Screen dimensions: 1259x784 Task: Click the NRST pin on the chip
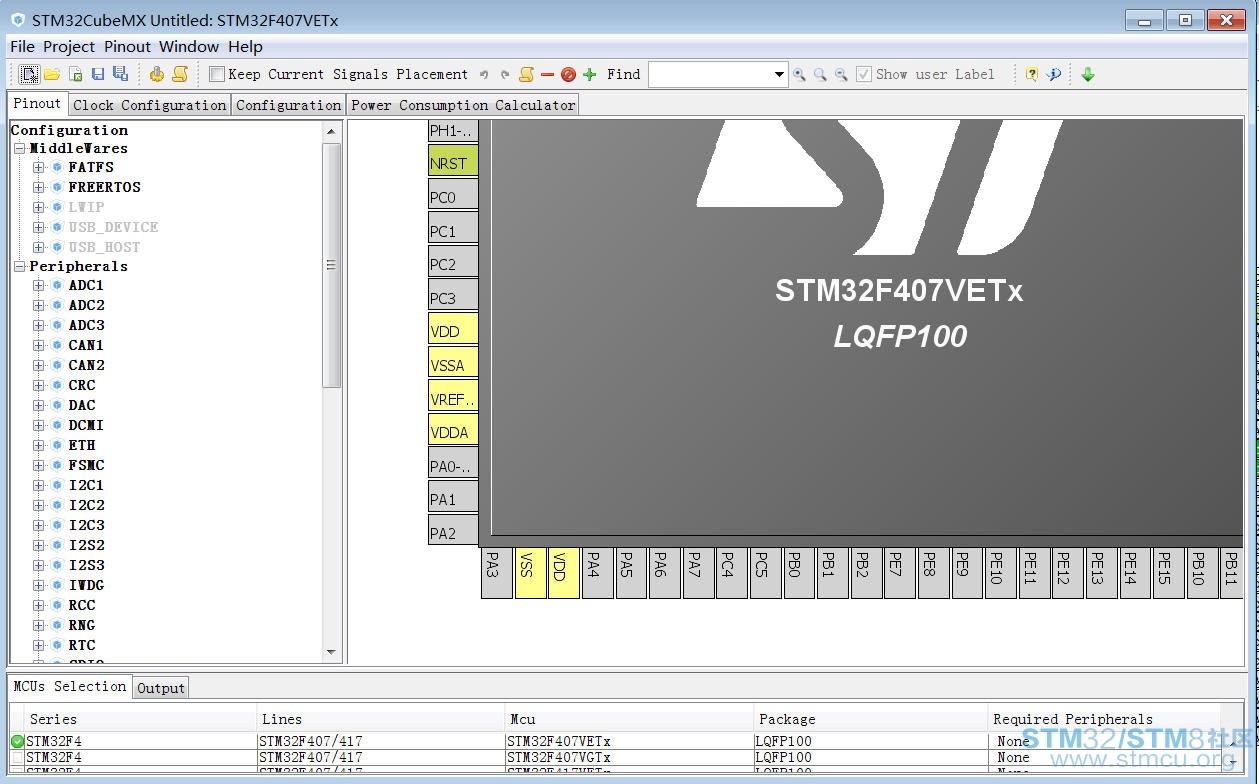tap(453, 162)
